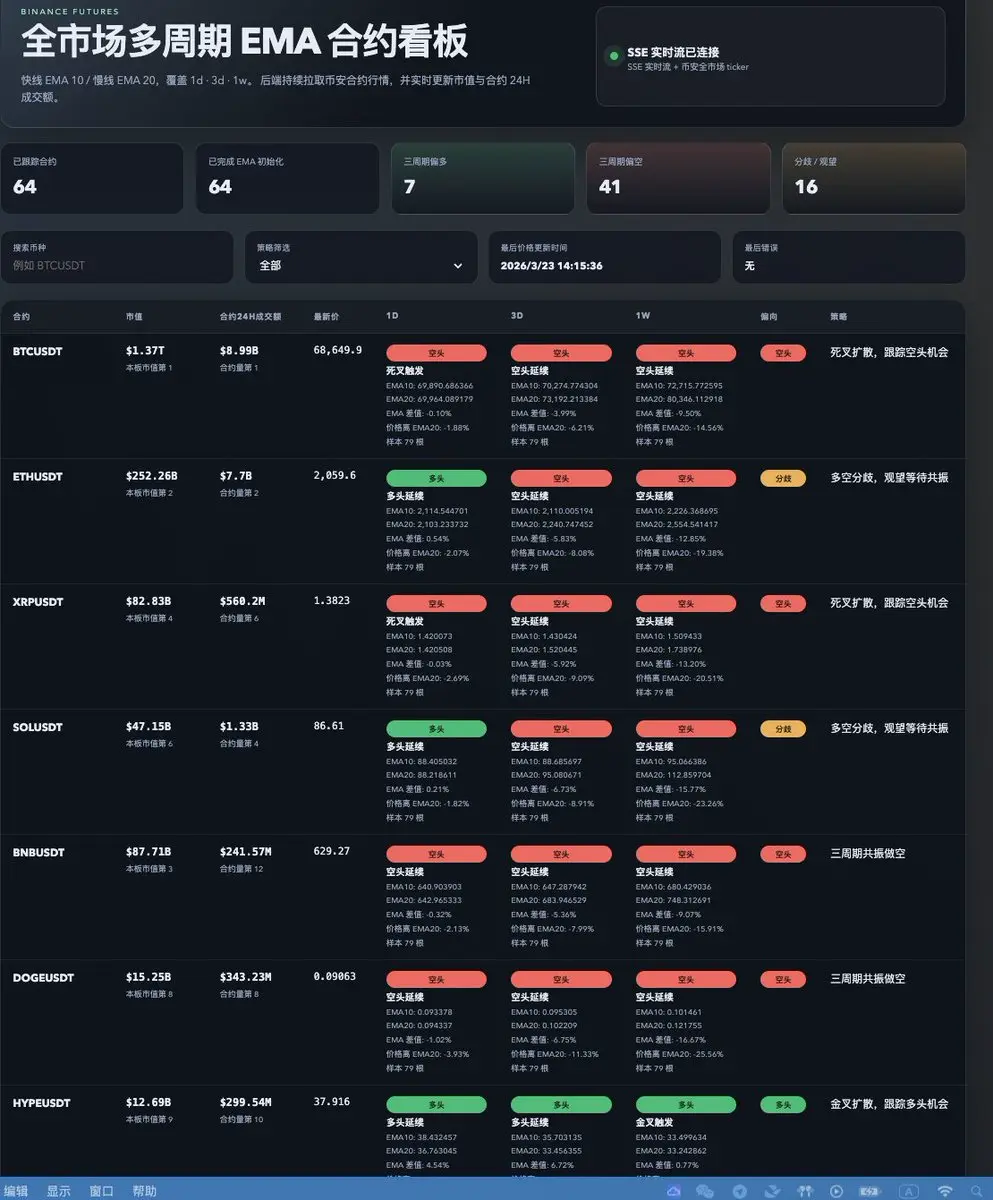Click BTCUSDT market cap $1.37T
Viewport: 993px width, 1200px height.
click(x=145, y=351)
